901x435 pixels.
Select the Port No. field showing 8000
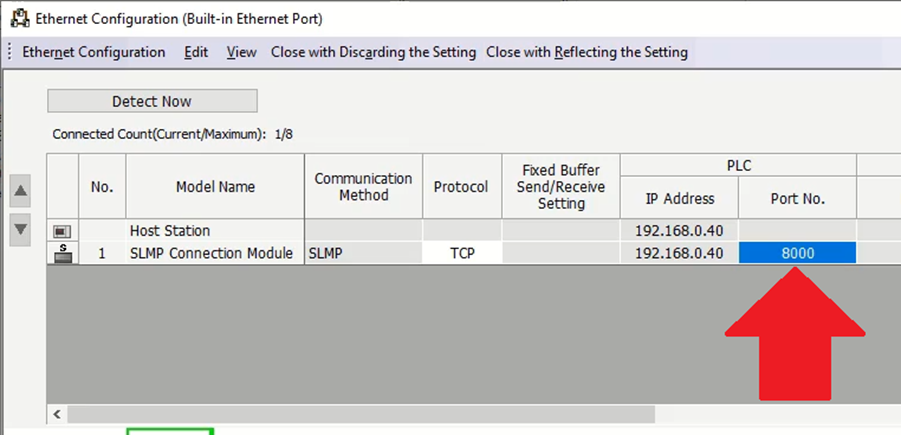[x=798, y=253]
